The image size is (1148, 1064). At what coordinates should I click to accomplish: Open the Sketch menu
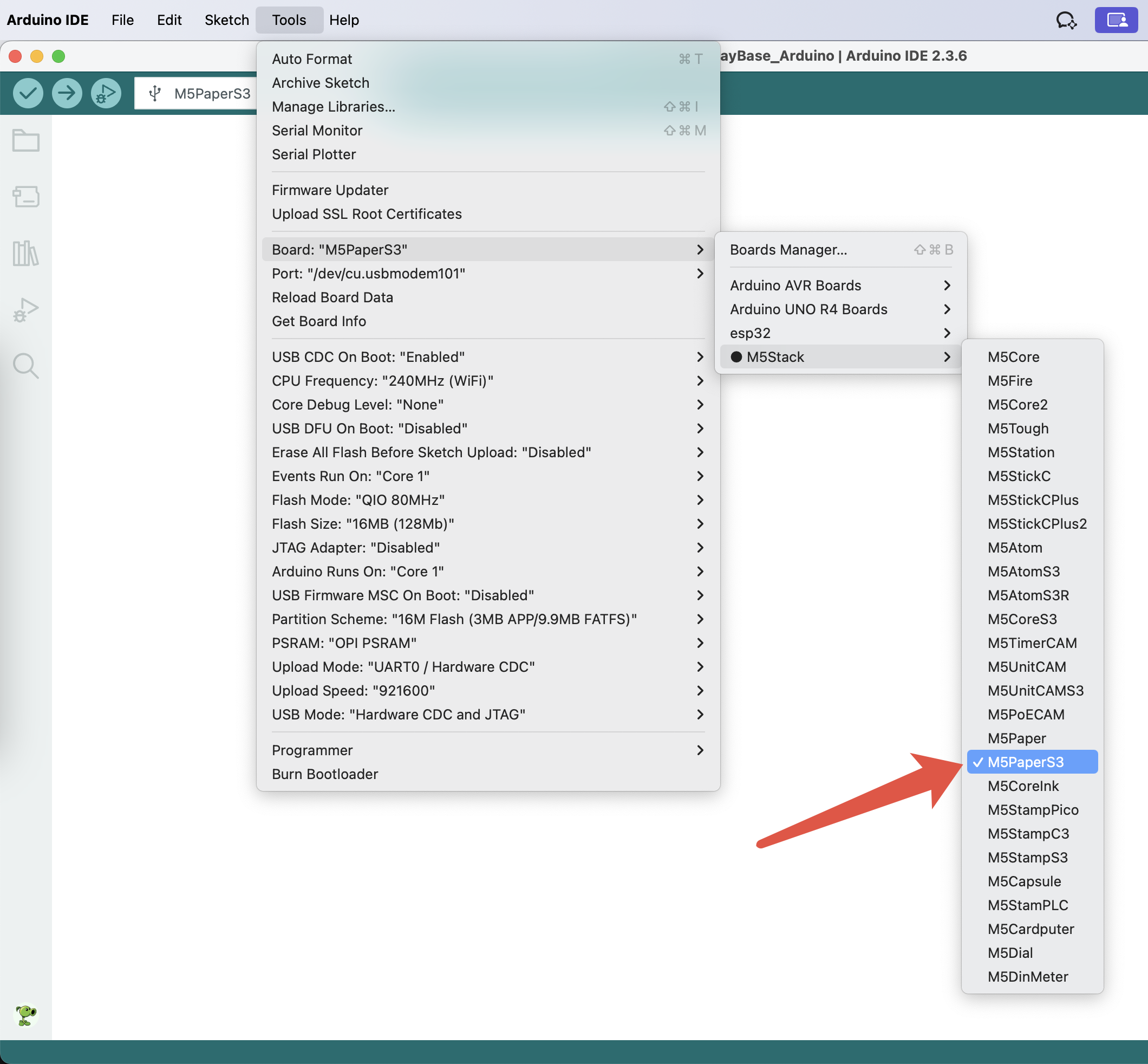(227, 20)
